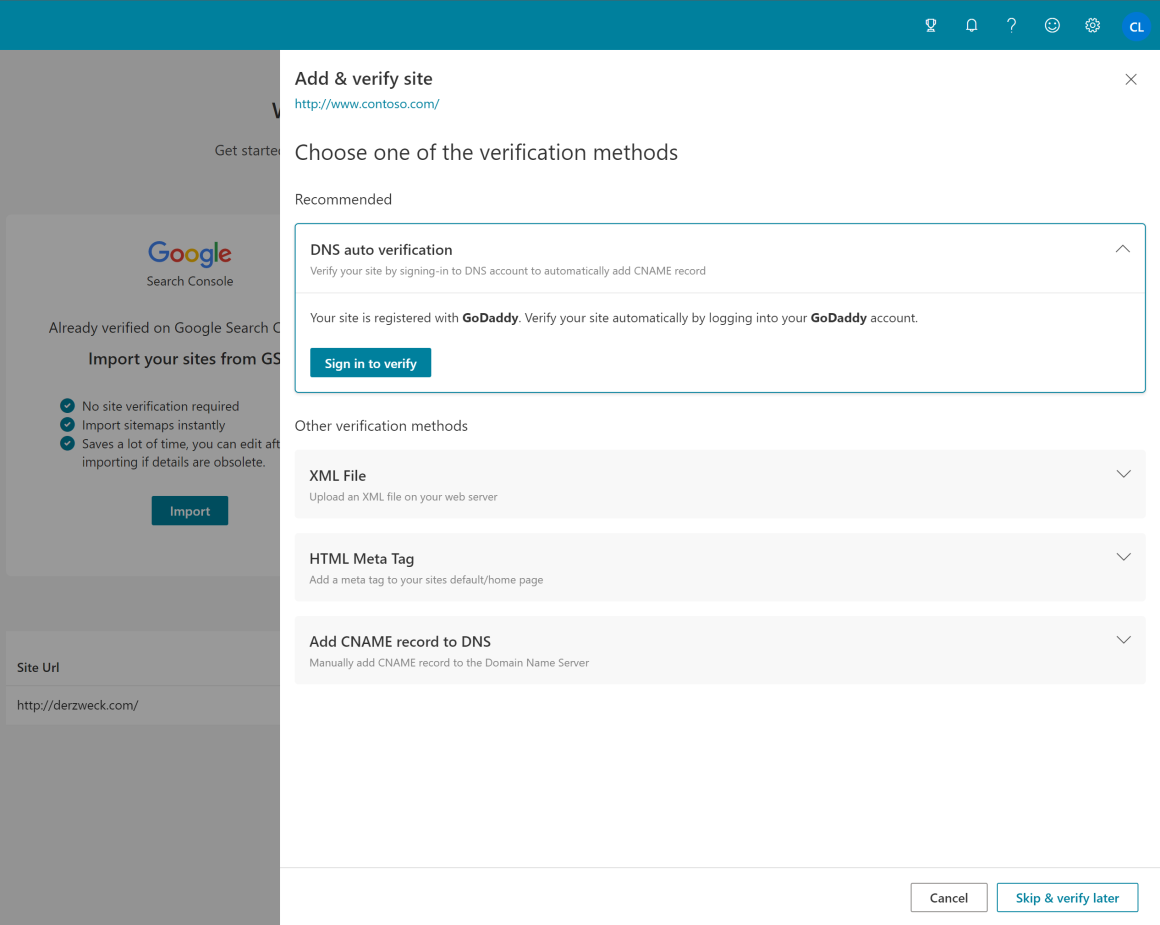Open the help question mark icon

point(1011,25)
